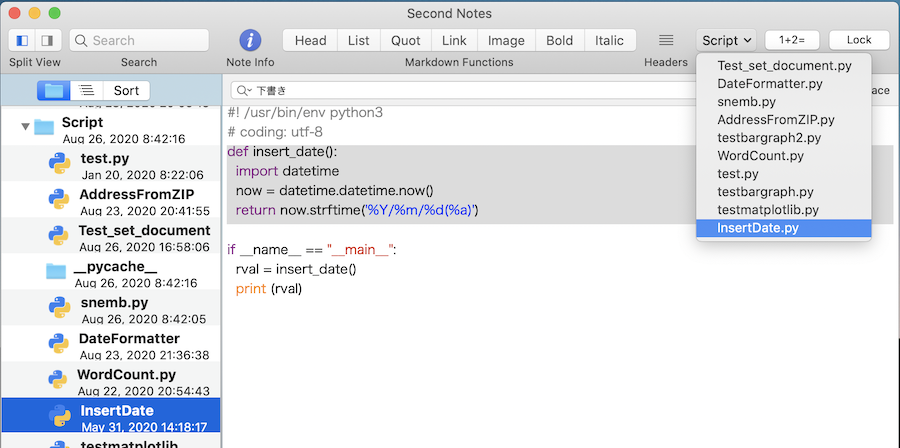Insert a Head markdown element

pos(311,40)
